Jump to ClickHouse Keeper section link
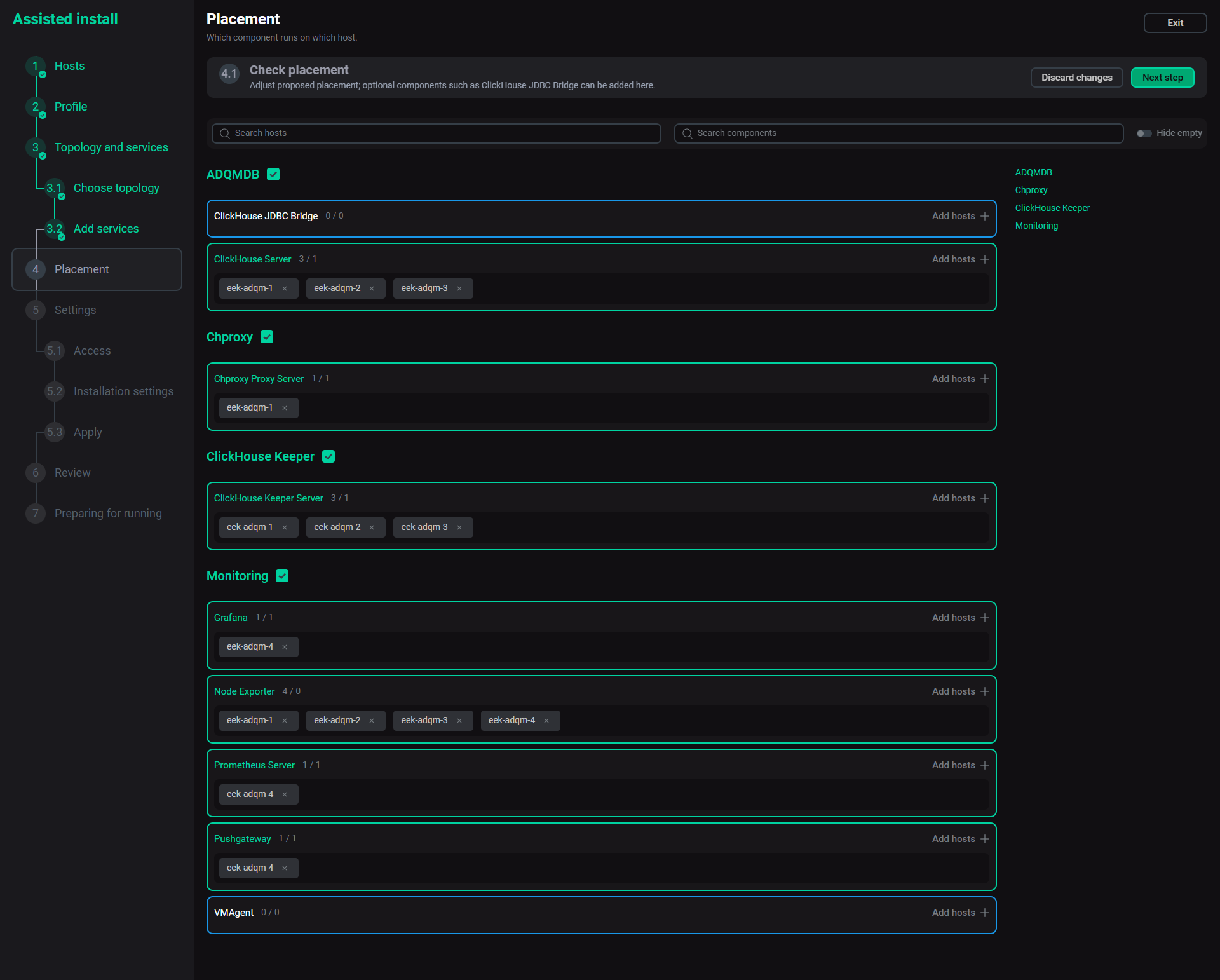1220x980 pixels. point(1052,208)
